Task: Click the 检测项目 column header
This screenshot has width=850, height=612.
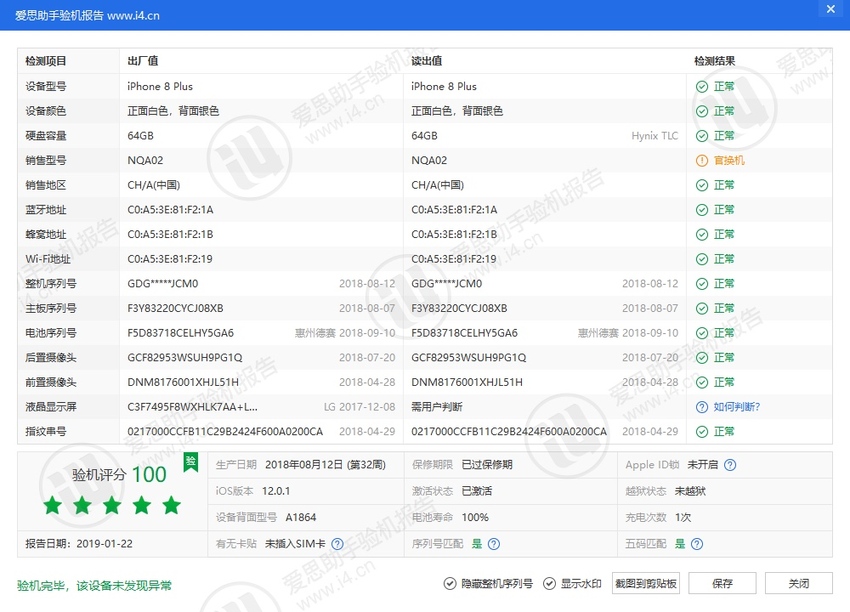Action: pyautogui.click(x=46, y=61)
